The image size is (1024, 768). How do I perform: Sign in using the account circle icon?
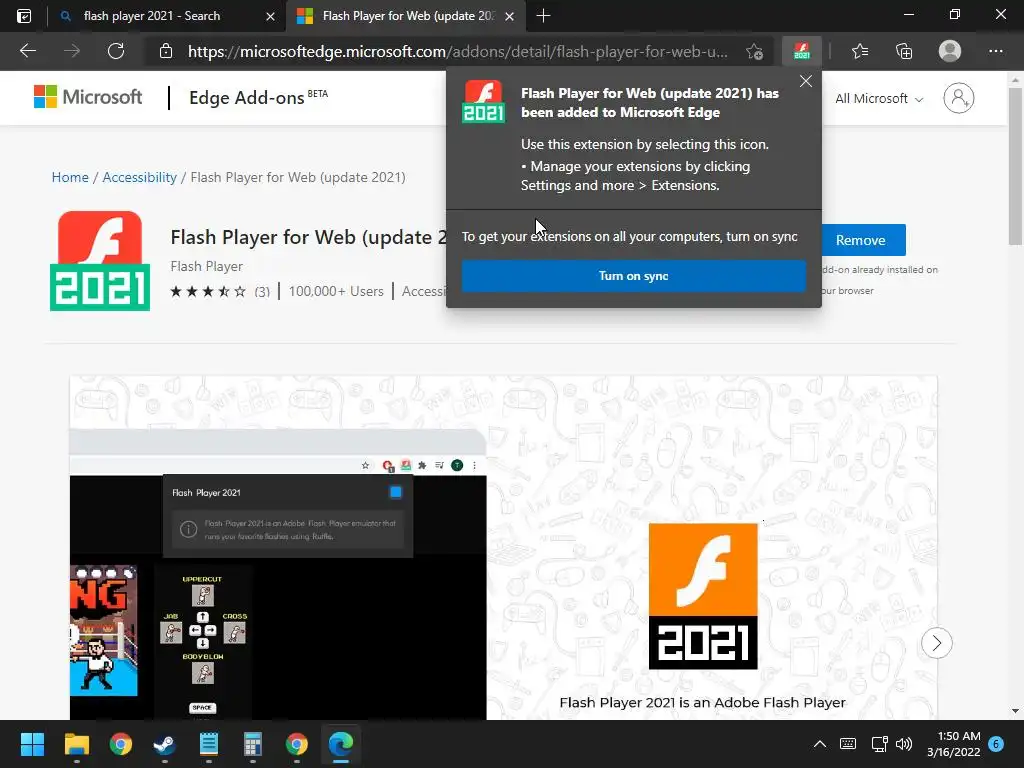point(958,98)
